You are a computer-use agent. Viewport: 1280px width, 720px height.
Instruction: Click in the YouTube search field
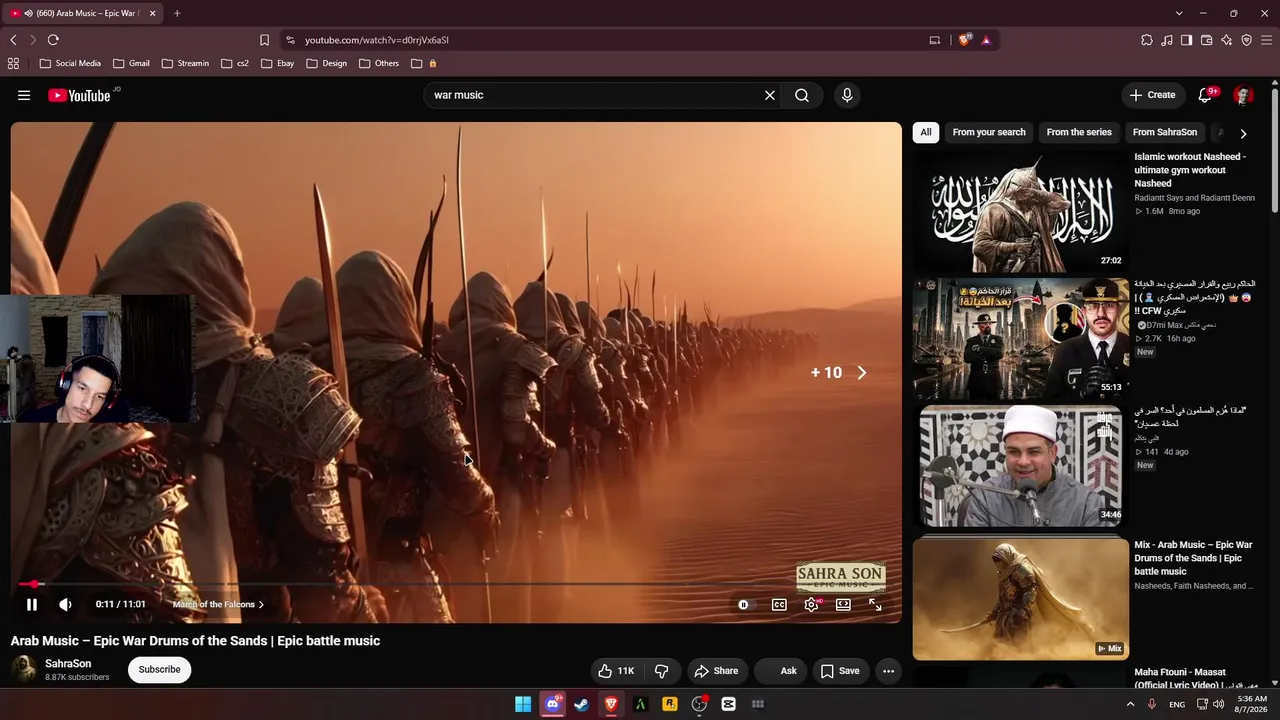point(595,95)
